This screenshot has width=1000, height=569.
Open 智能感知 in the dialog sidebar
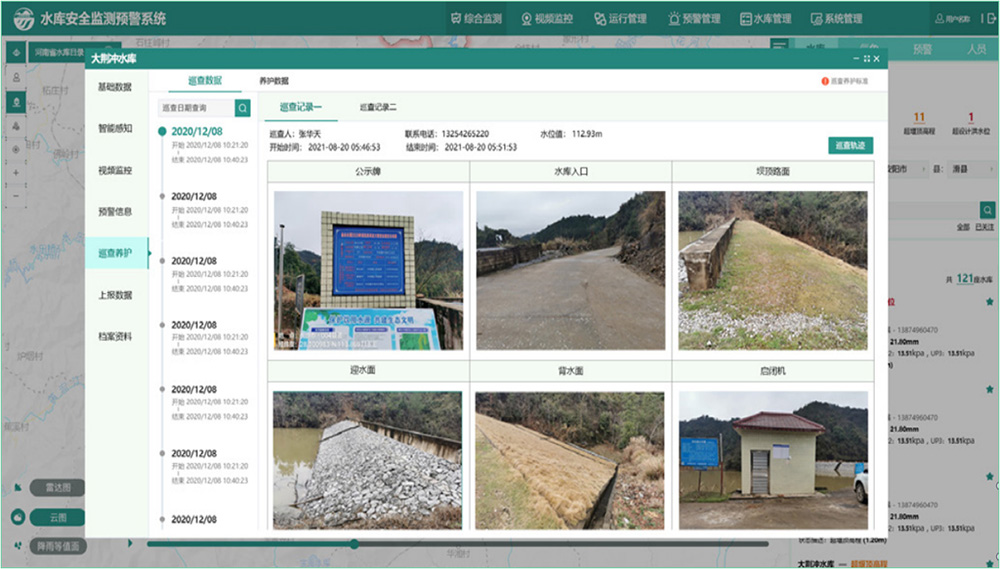tap(115, 128)
